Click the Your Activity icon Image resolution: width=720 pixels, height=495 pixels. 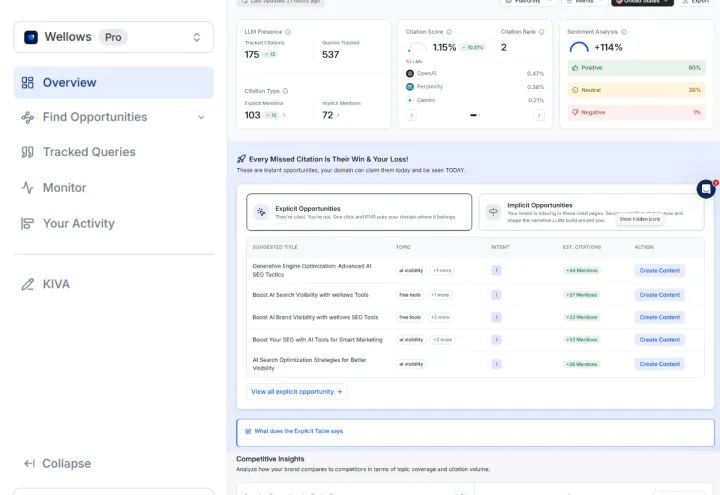(28, 224)
